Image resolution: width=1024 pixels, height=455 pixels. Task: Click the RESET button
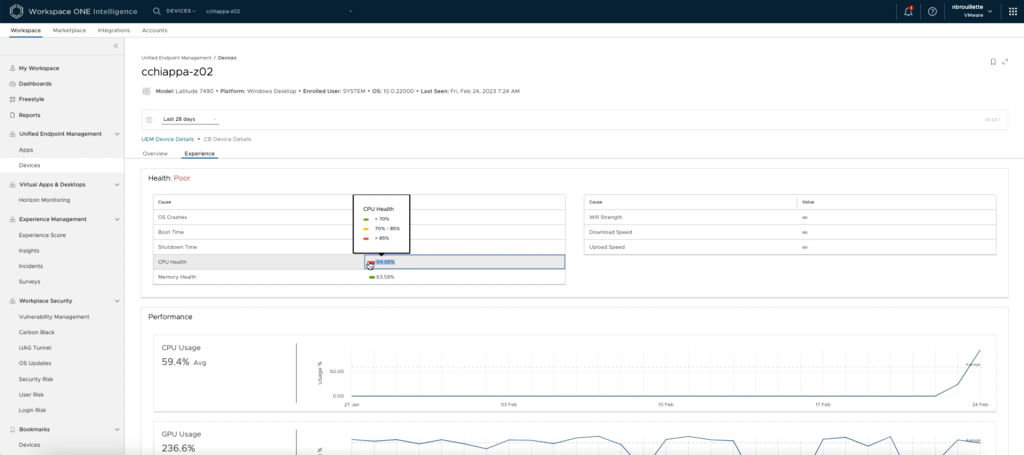click(x=992, y=120)
